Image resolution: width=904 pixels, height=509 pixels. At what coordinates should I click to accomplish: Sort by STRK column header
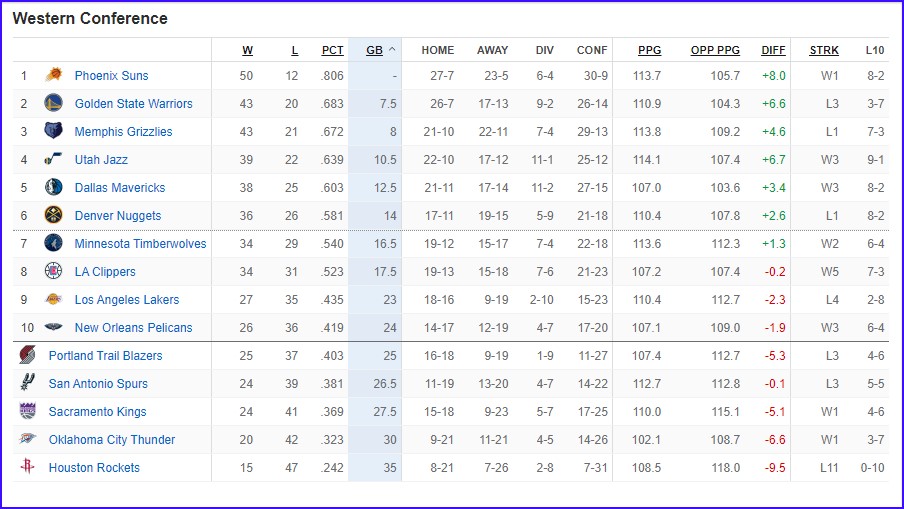pyautogui.click(x=824, y=50)
